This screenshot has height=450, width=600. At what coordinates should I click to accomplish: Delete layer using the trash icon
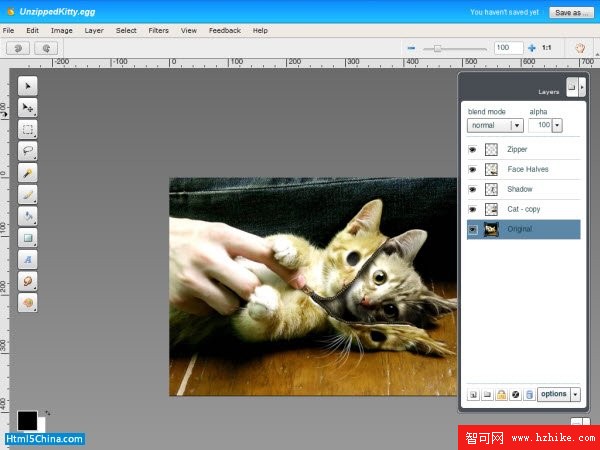[x=529, y=395]
